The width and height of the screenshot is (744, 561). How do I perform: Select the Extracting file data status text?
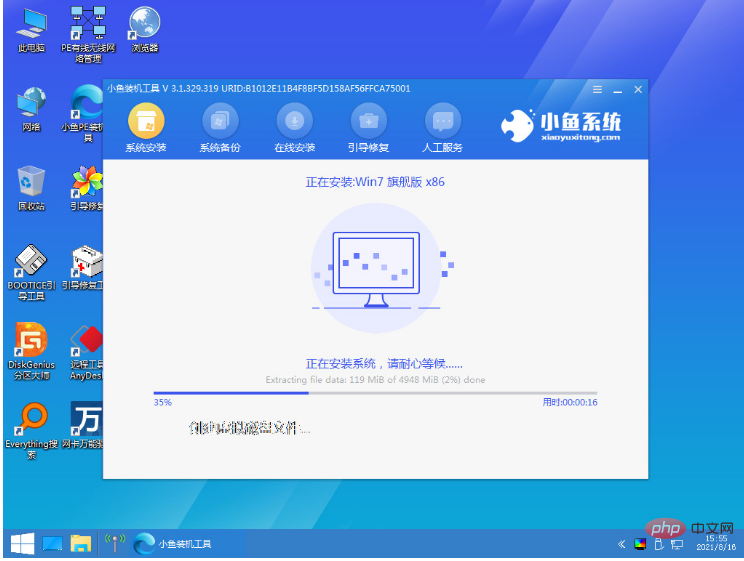click(375, 380)
